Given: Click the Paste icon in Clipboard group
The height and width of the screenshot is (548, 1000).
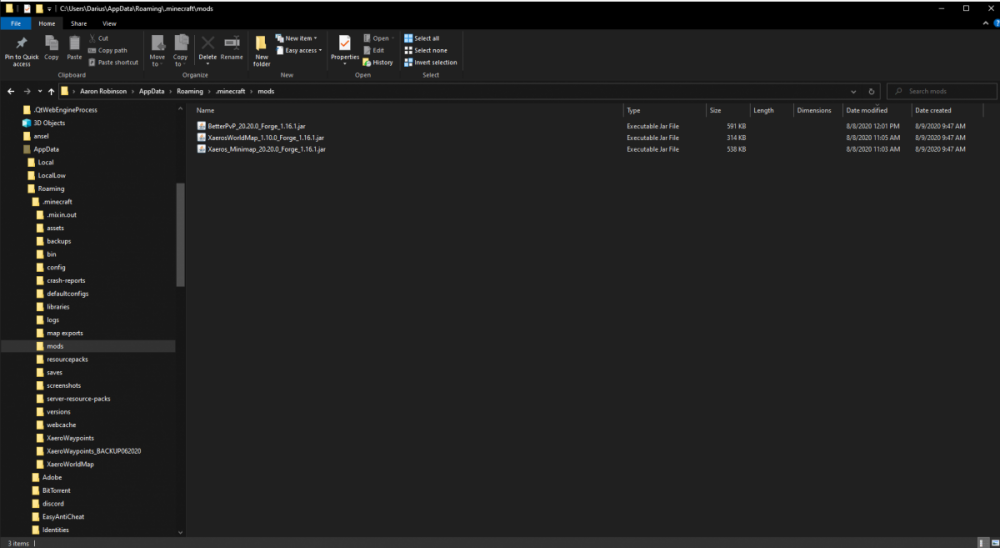Looking at the screenshot, I should pyautogui.click(x=74, y=46).
